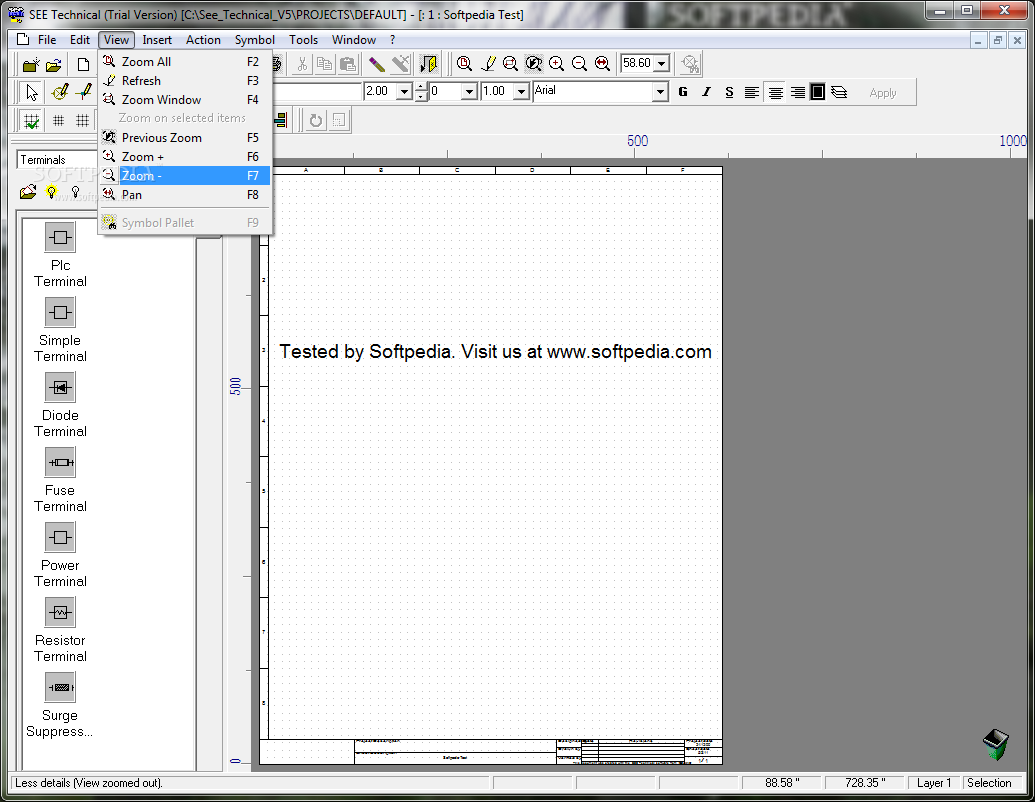Viewport: 1035px width, 802px height.
Task: Open the Insert menu
Action: coord(157,40)
